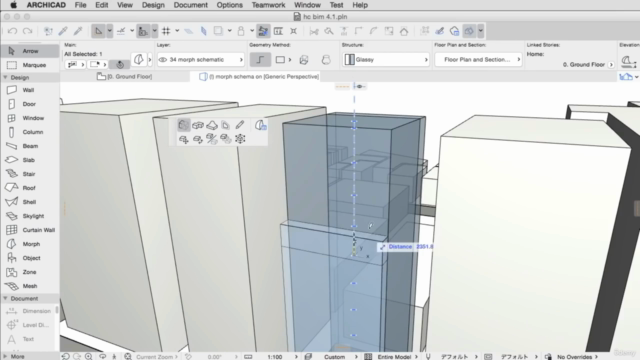Toggle the layer eye icon for morph schematic
The height and width of the screenshot is (360, 640).
coord(162,60)
